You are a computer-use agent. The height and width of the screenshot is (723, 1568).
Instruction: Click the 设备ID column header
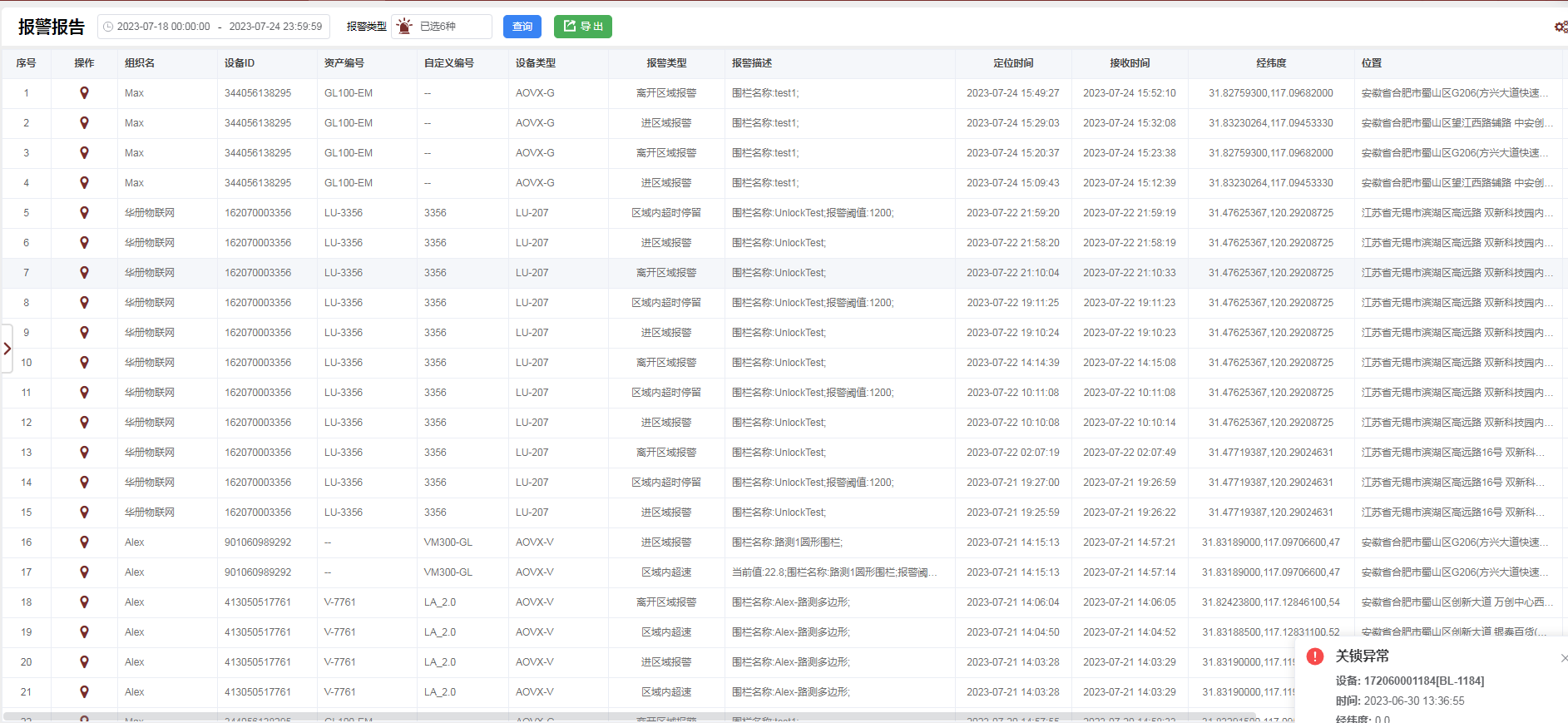[240, 63]
